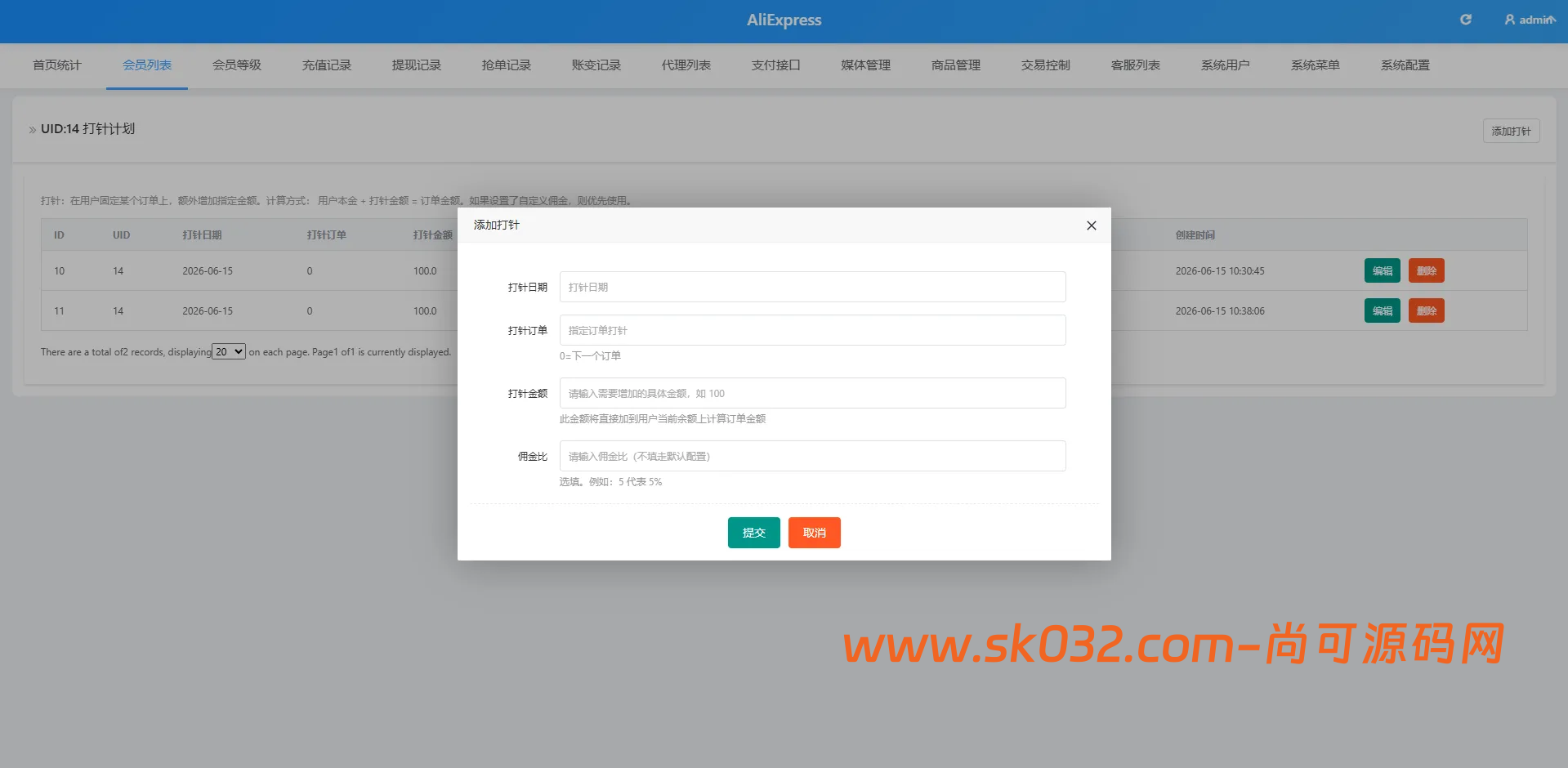Delete record created at 10:30:45
Viewport: 1568px width, 768px height.
[1427, 270]
